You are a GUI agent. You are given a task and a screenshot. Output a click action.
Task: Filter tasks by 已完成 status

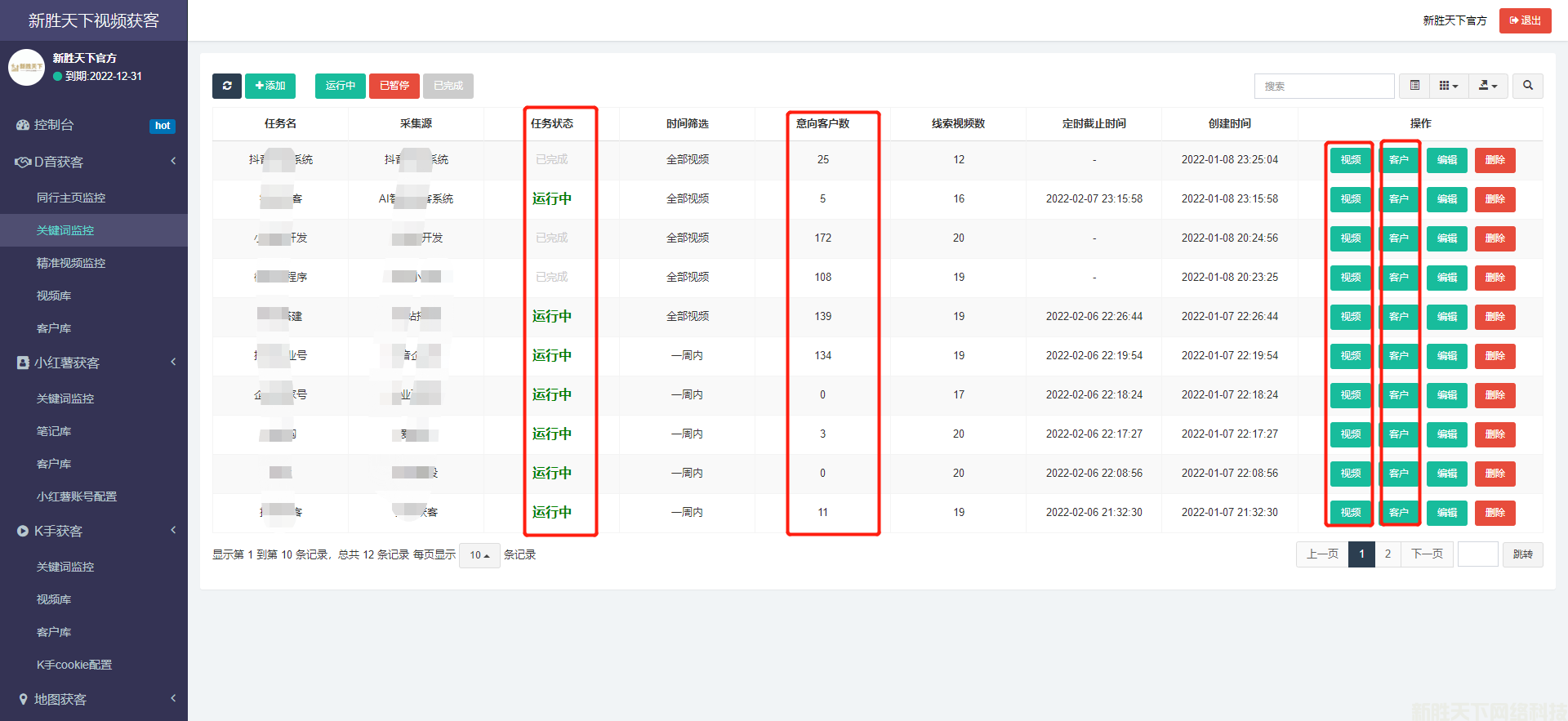pos(448,86)
